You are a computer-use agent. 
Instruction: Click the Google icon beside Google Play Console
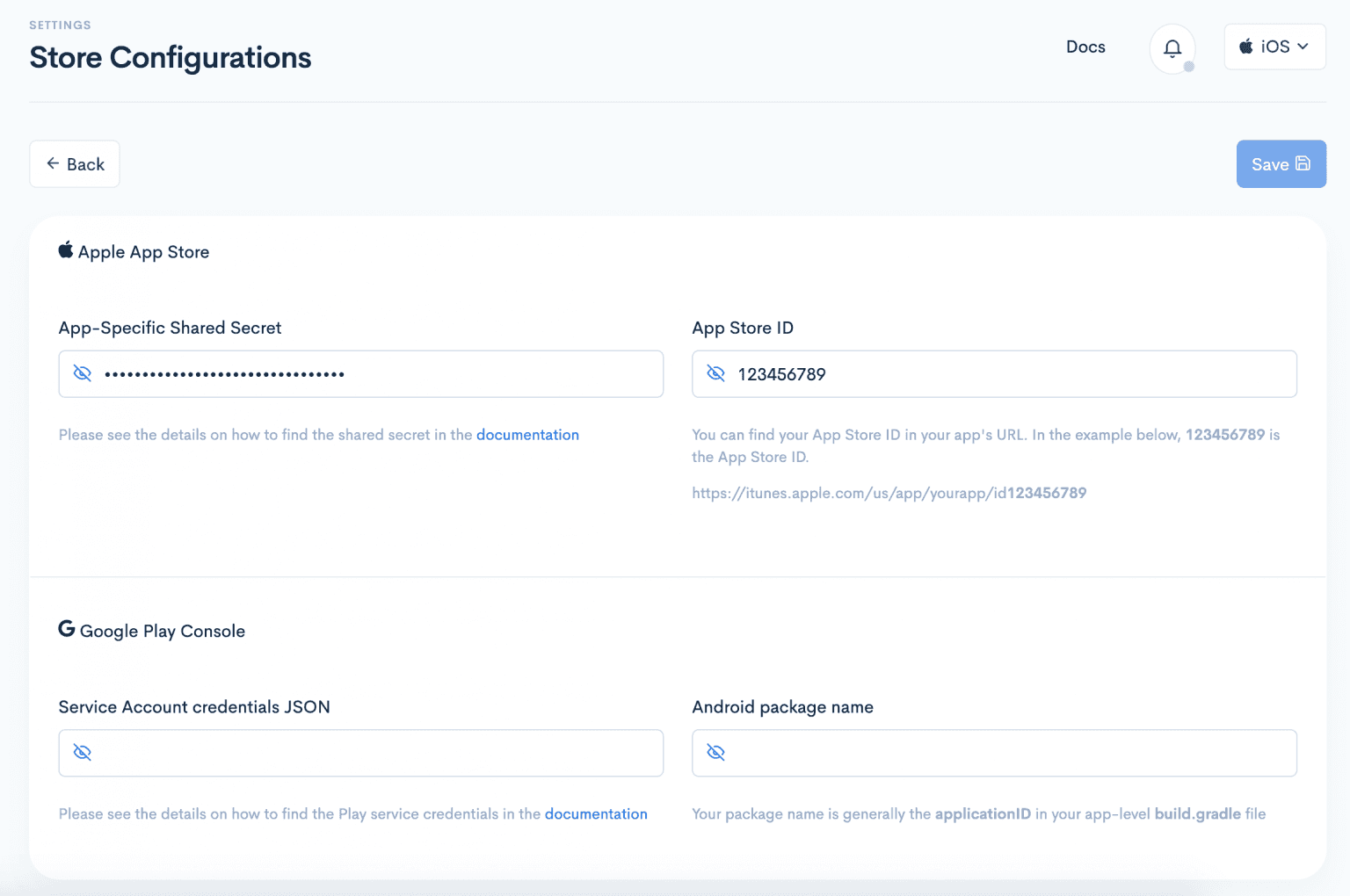coord(65,629)
